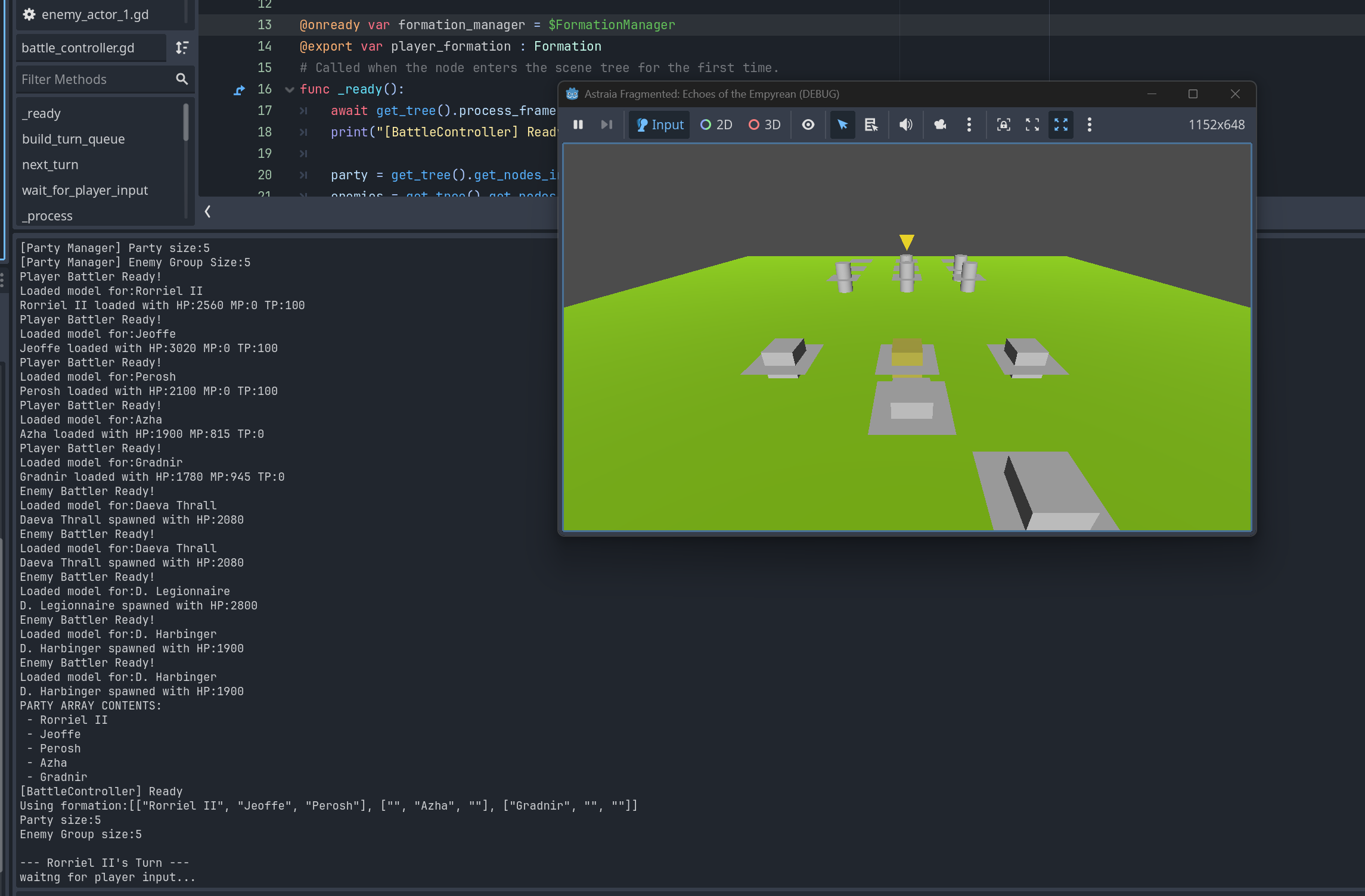Click the keep aspect expand icon

point(1032,125)
